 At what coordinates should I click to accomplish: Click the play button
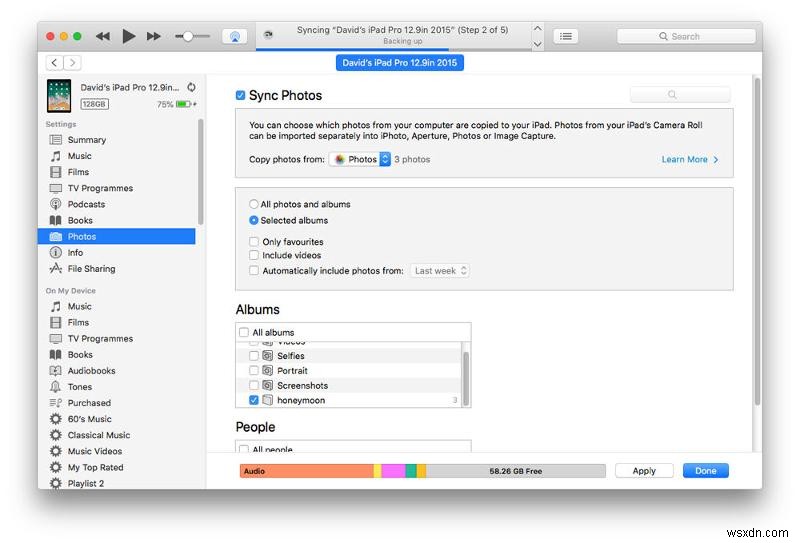tap(129, 36)
